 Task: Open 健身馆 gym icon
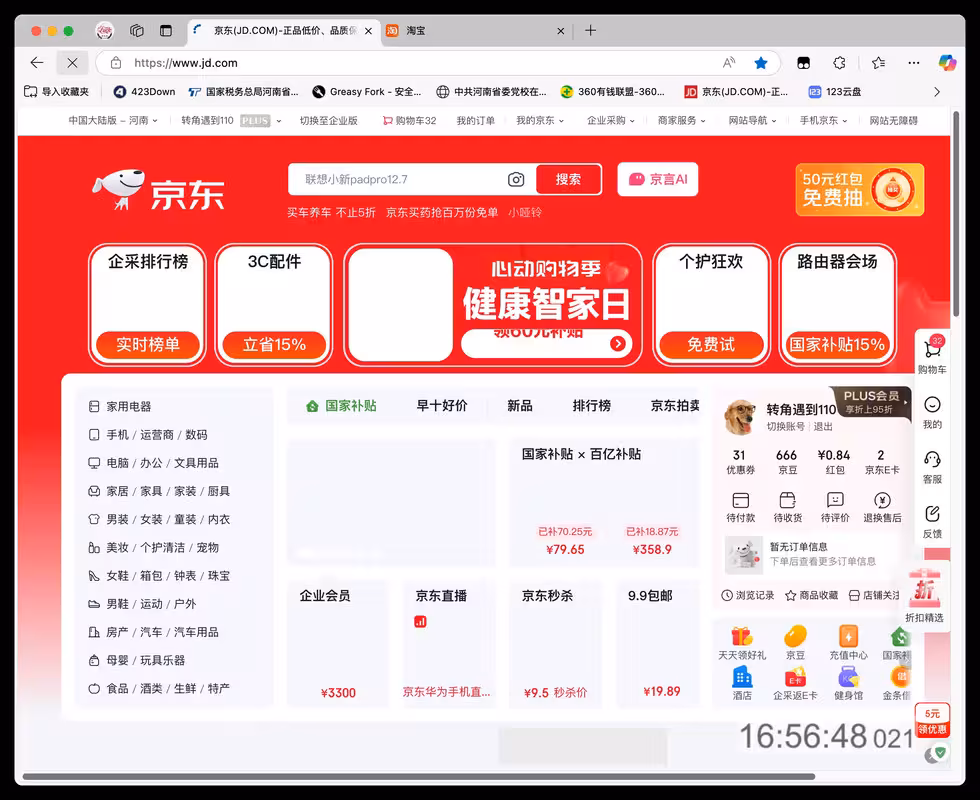pyautogui.click(x=848, y=683)
